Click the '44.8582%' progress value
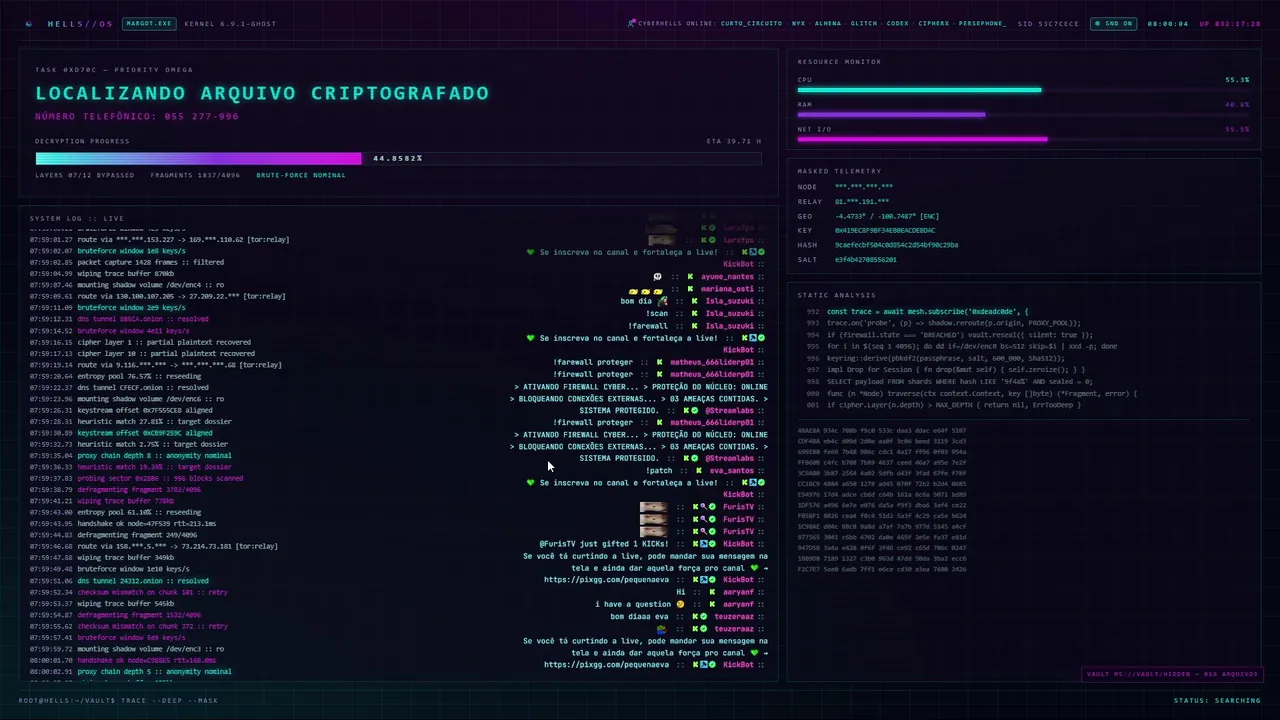1280x720 pixels. click(x=398, y=158)
